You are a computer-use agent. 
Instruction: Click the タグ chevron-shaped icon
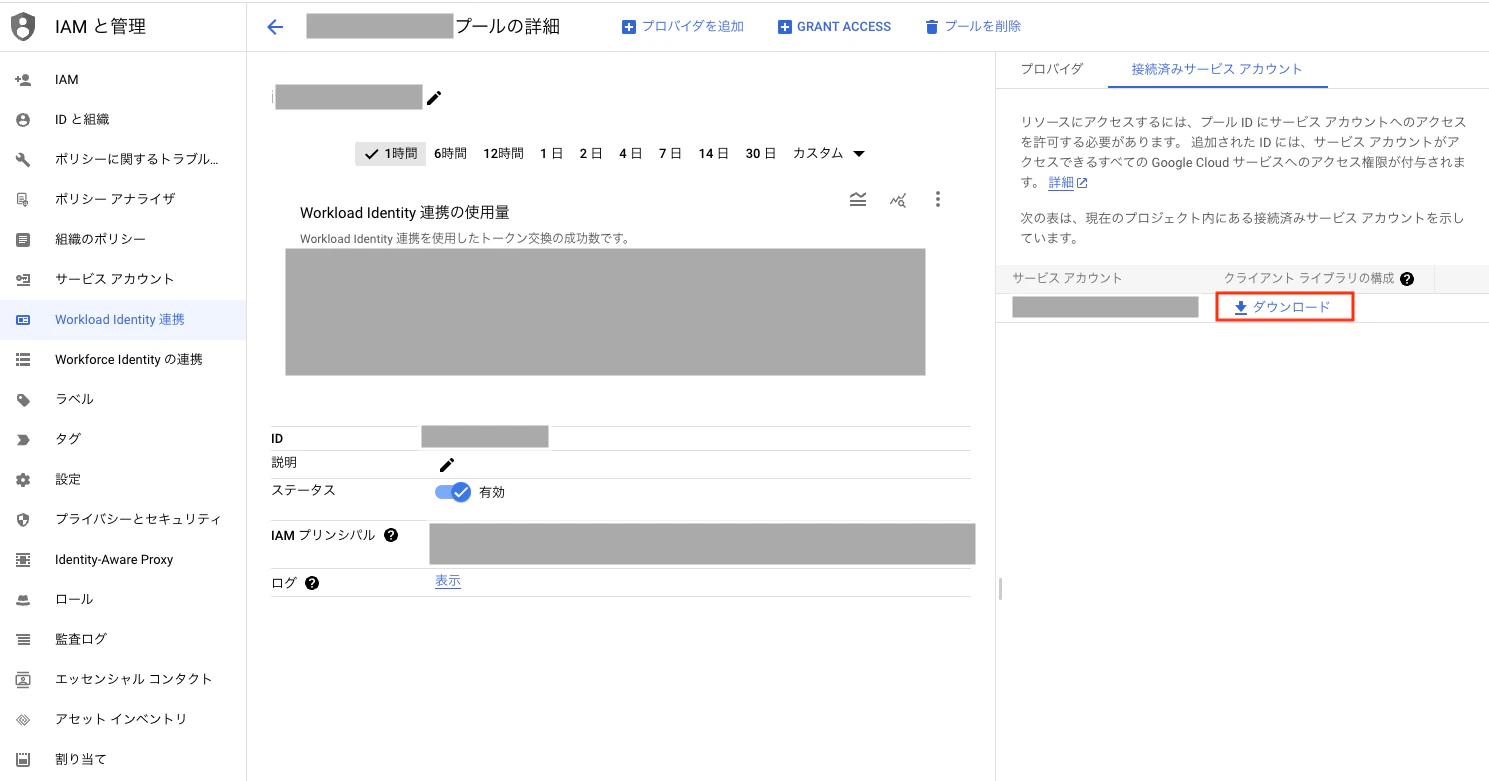point(23,439)
